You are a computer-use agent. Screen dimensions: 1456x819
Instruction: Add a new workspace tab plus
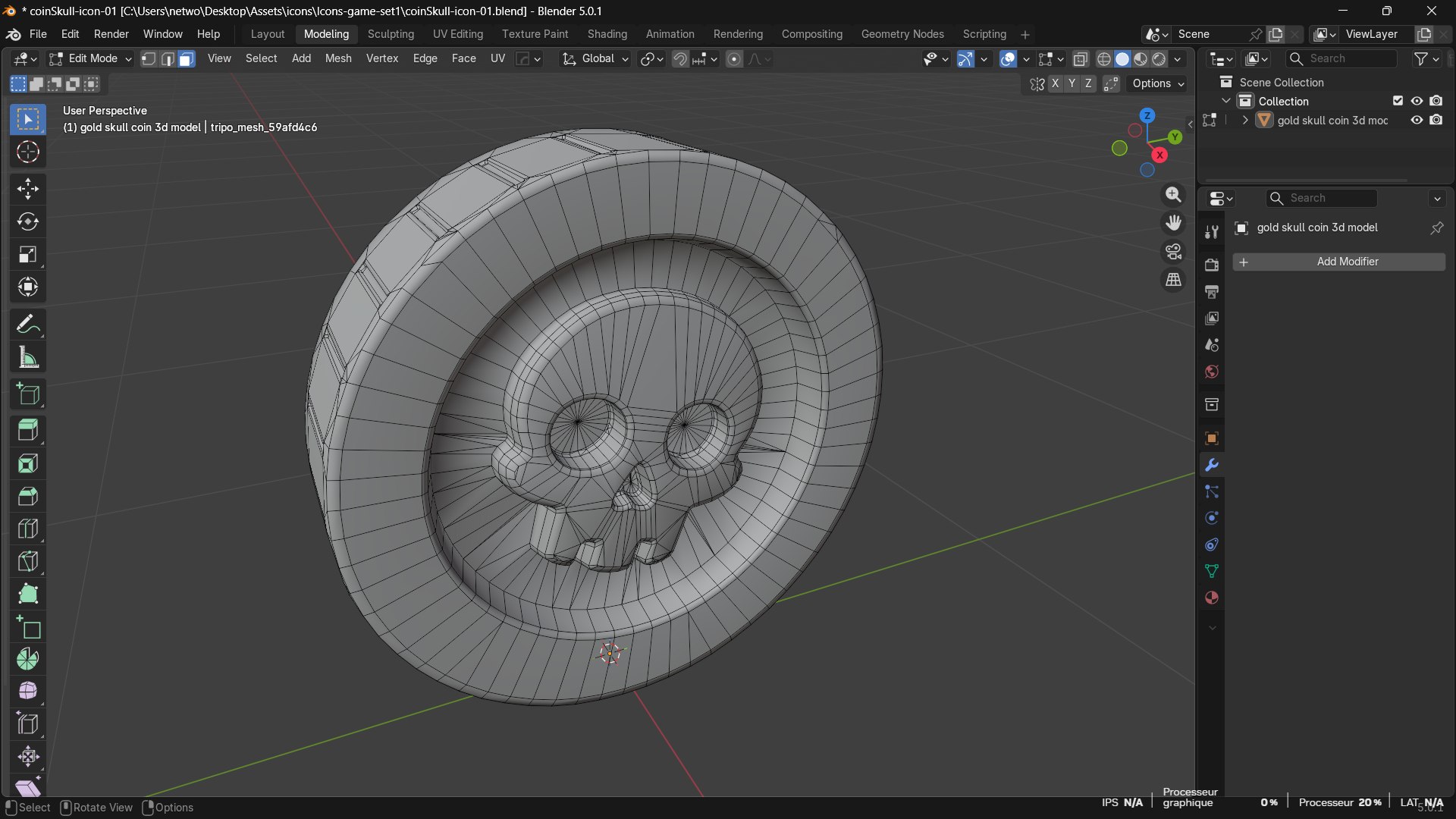[1025, 35]
